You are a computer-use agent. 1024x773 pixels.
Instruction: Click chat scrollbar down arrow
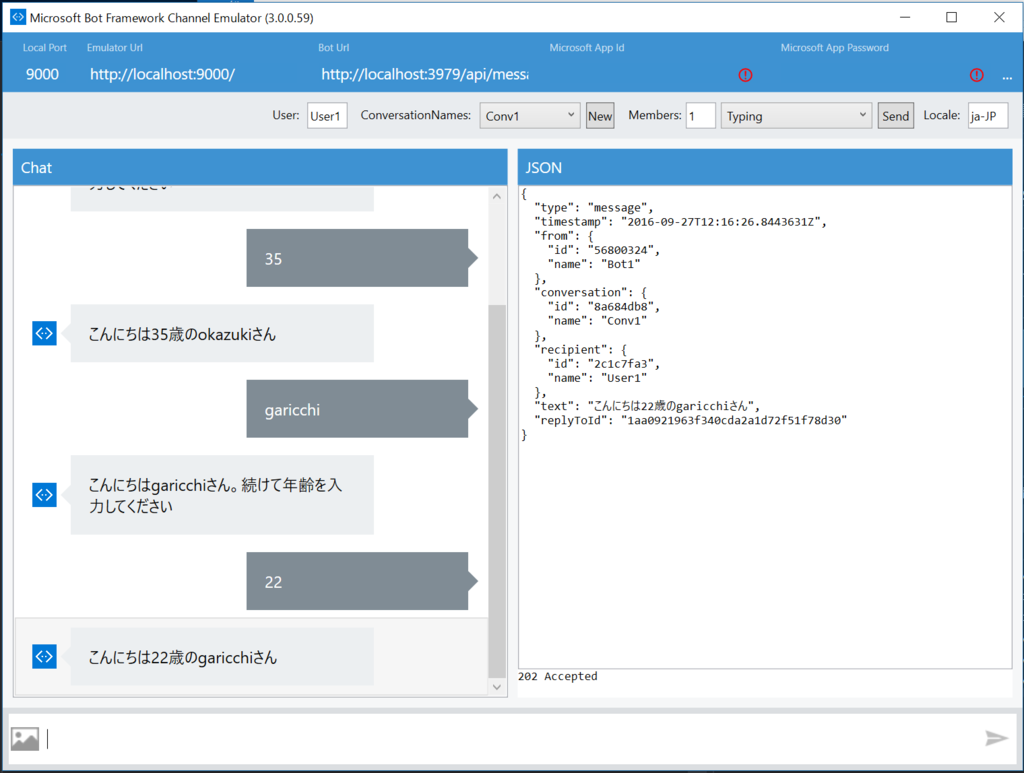click(497, 687)
